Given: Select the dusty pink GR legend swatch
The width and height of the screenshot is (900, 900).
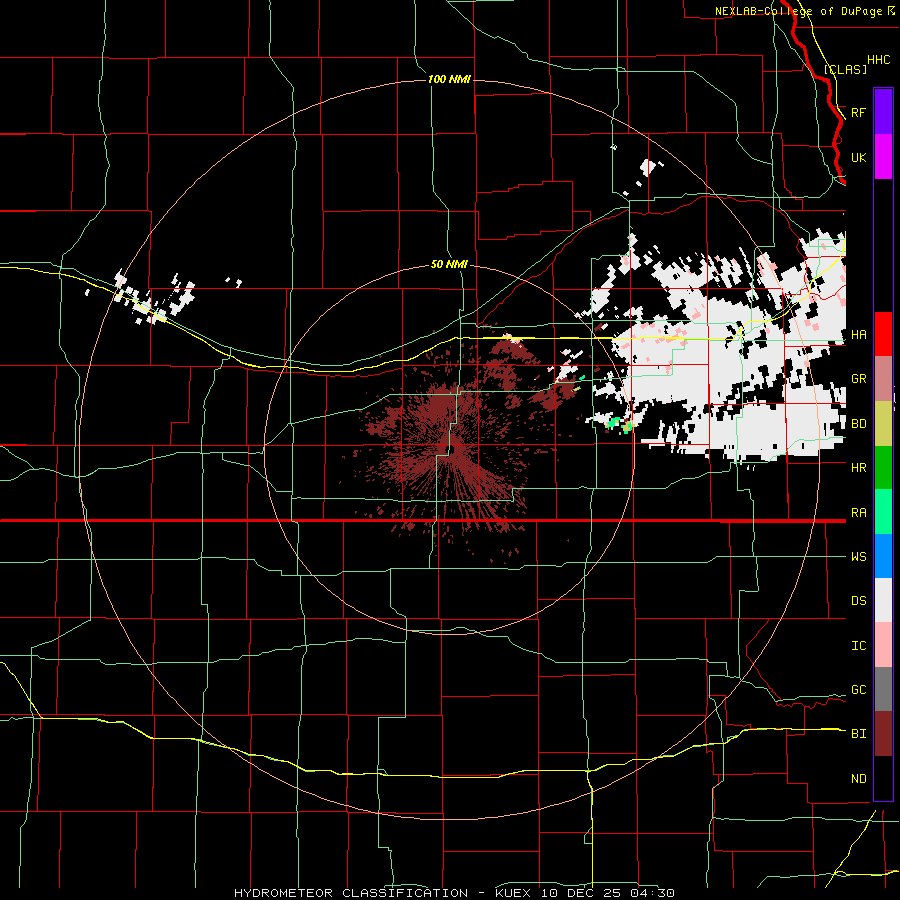Looking at the screenshot, I should tap(883, 379).
